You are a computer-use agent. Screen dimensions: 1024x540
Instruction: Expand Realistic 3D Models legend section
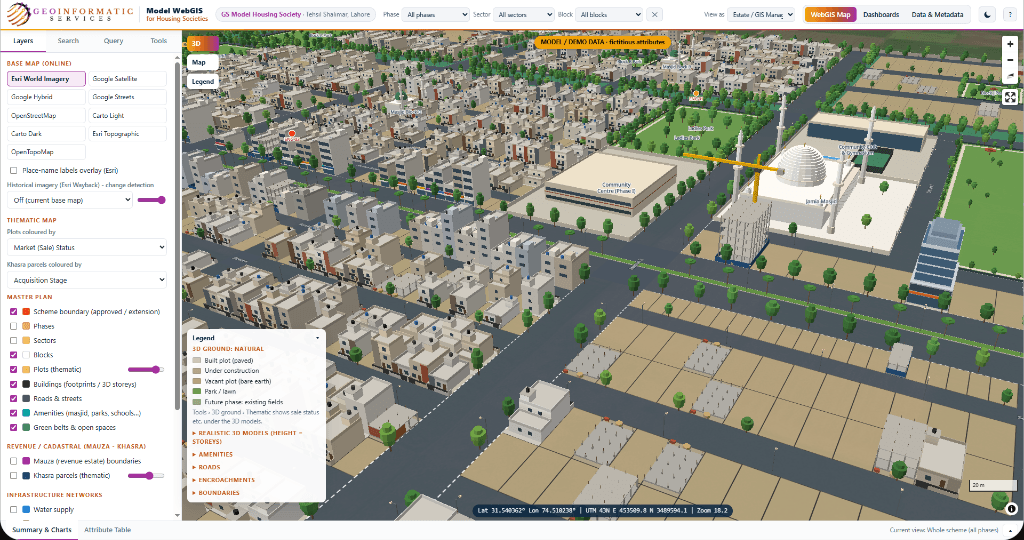247,437
